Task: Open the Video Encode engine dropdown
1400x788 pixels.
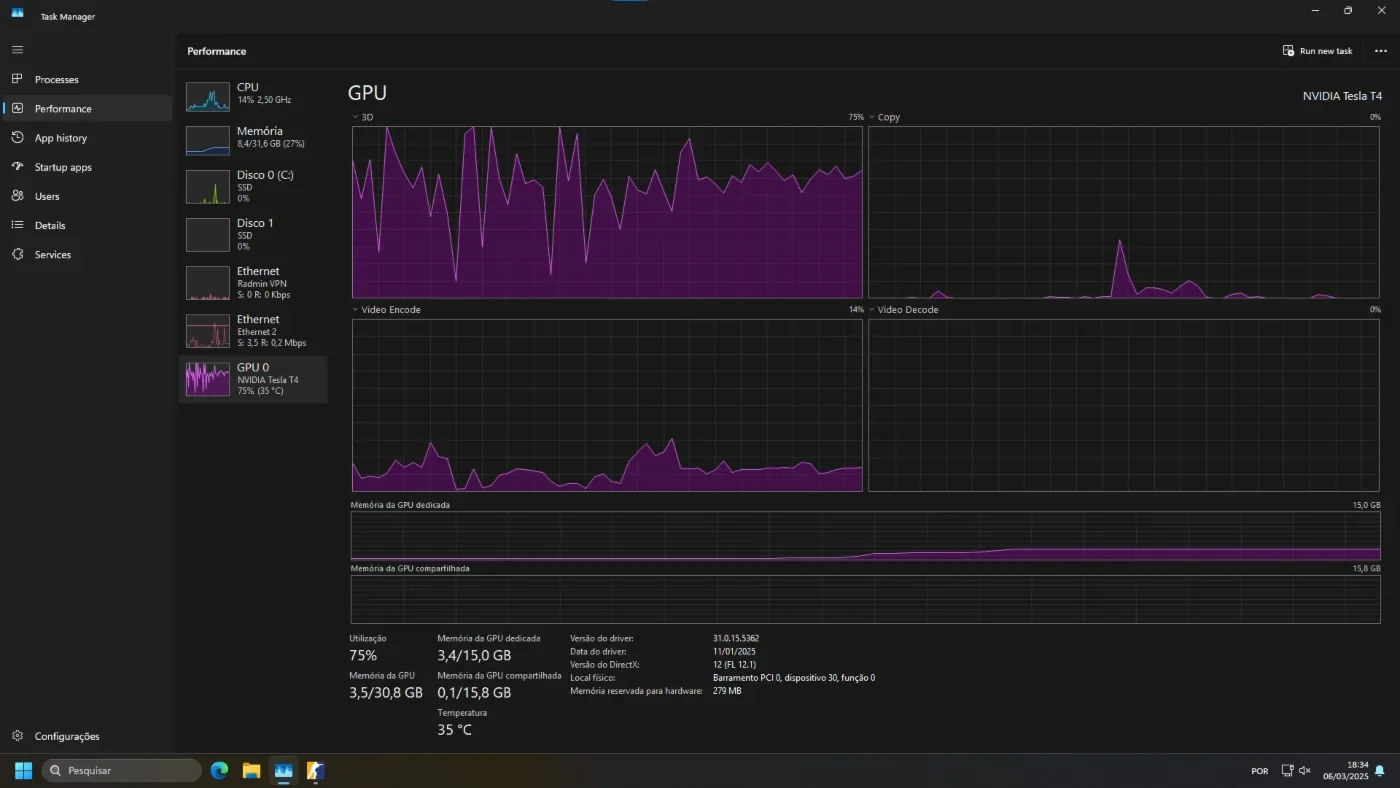Action: pyautogui.click(x=355, y=310)
